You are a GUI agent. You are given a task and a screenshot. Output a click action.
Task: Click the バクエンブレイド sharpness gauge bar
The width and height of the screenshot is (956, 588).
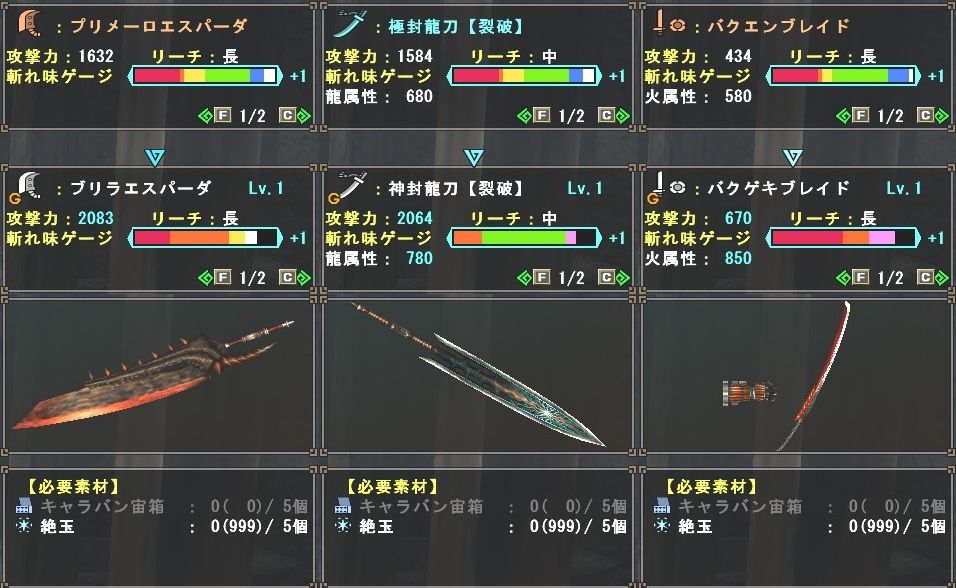tap(843, 76)
